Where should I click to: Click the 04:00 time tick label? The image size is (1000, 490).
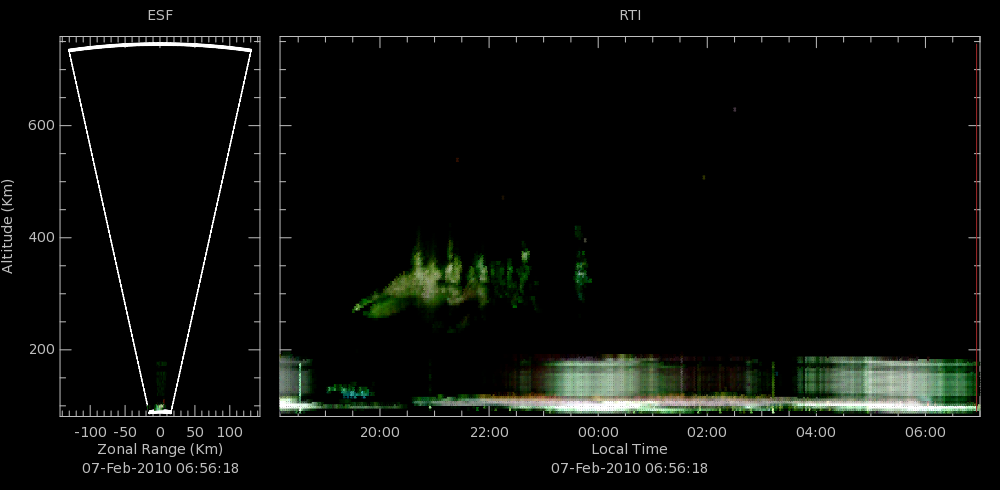click(x=816, y=433)
